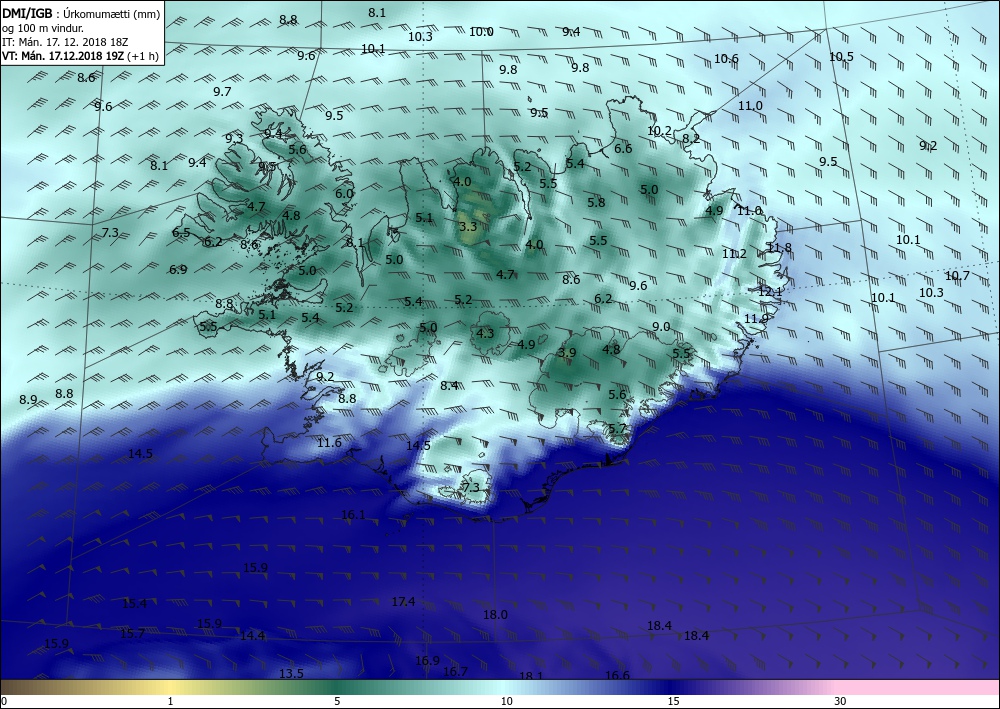
Task: Click the value 8.2 on the map
Action: (x=691, y=138)
